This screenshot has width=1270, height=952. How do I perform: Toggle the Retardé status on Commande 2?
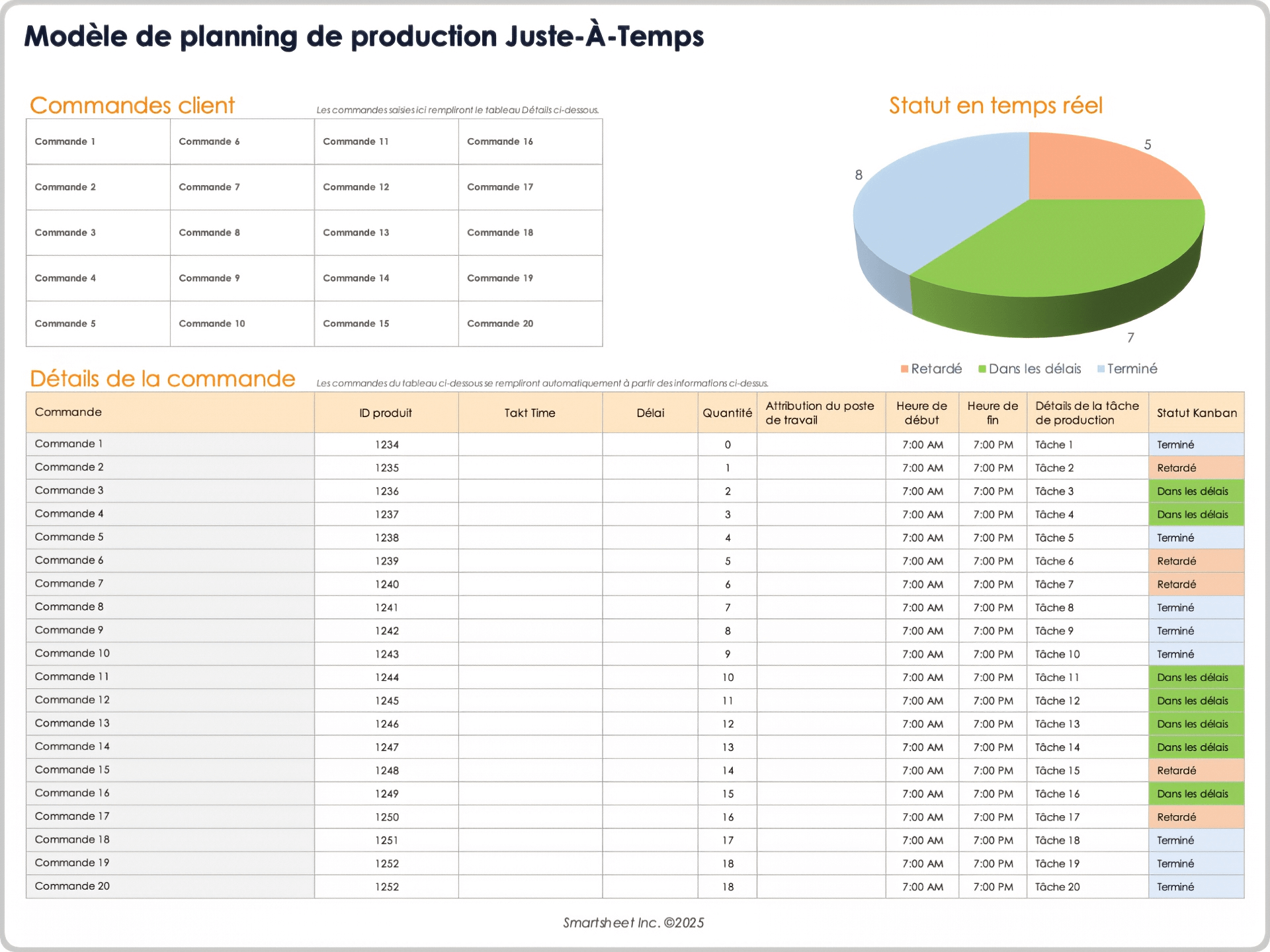(x=1196, y=467)
